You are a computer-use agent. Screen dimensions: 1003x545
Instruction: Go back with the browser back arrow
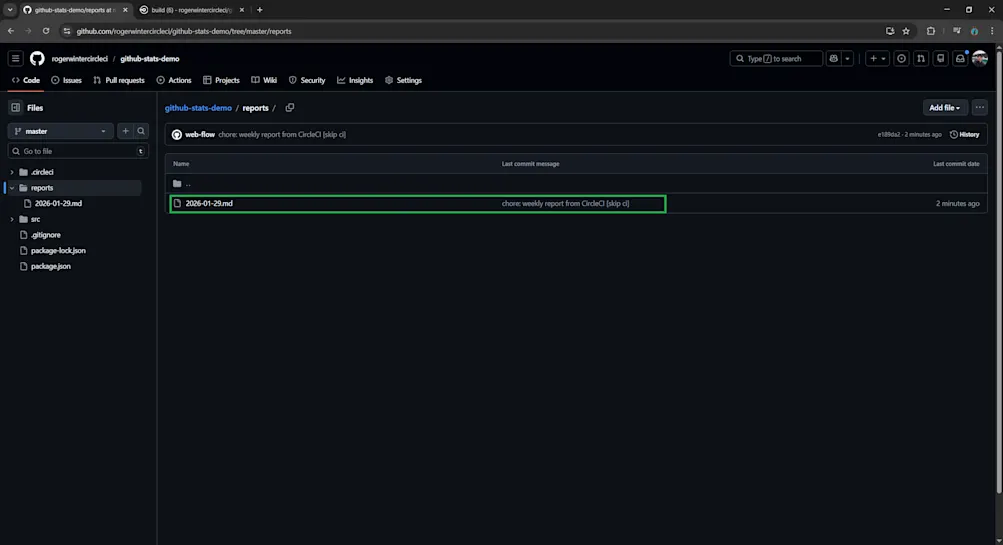(x=11, y=31)
